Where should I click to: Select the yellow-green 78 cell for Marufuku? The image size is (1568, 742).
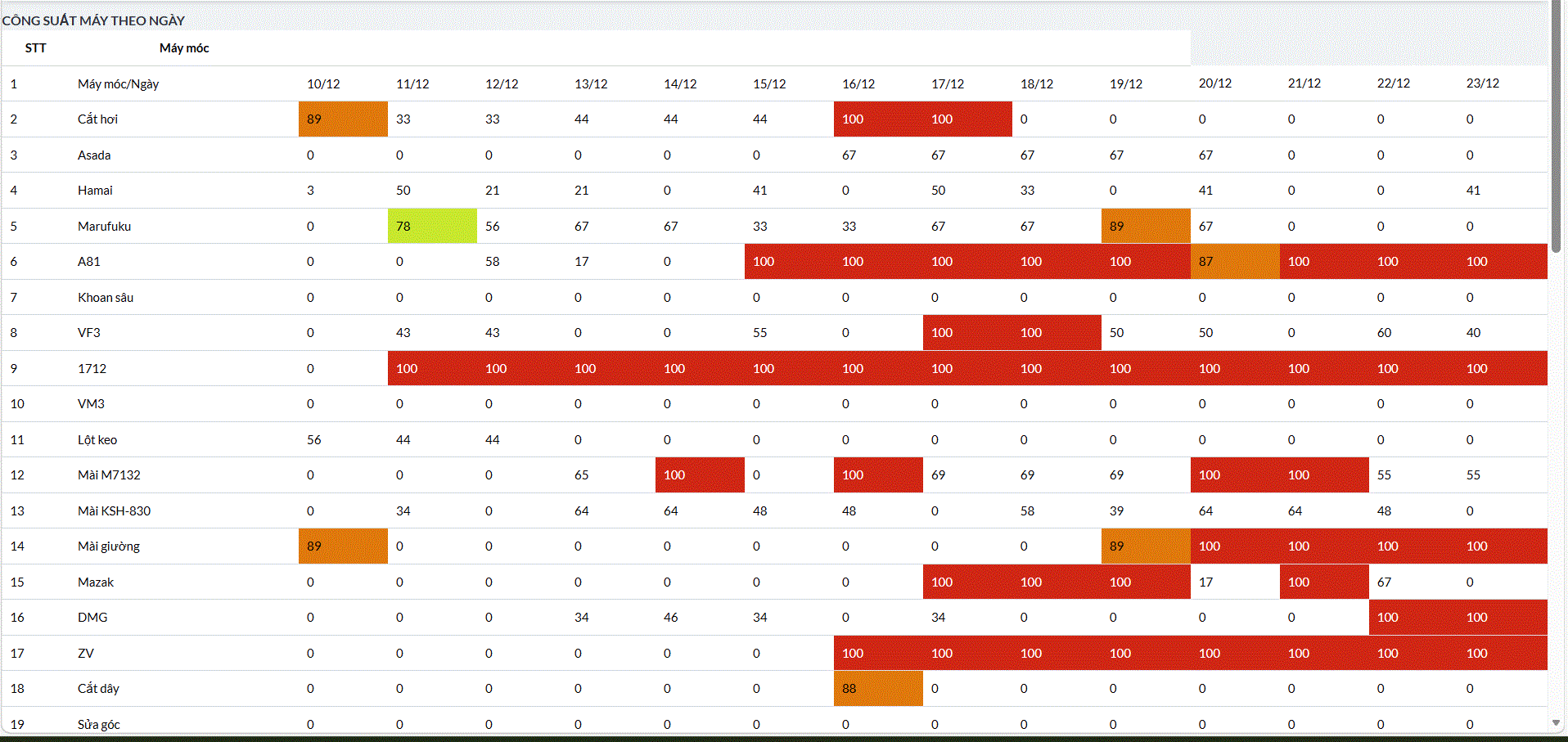click(x=432, y=227)
